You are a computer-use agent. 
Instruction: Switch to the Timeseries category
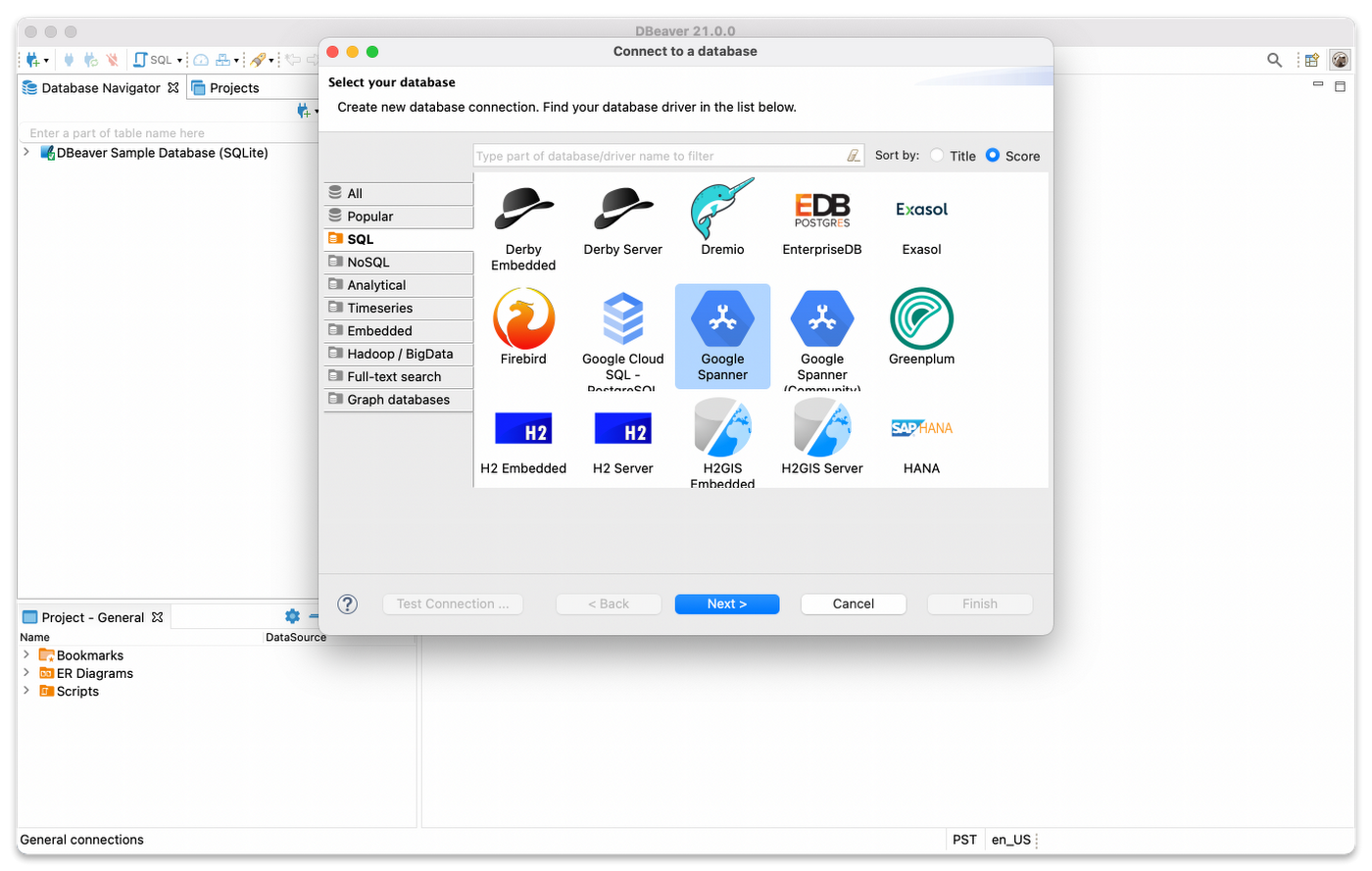[399, 308]
